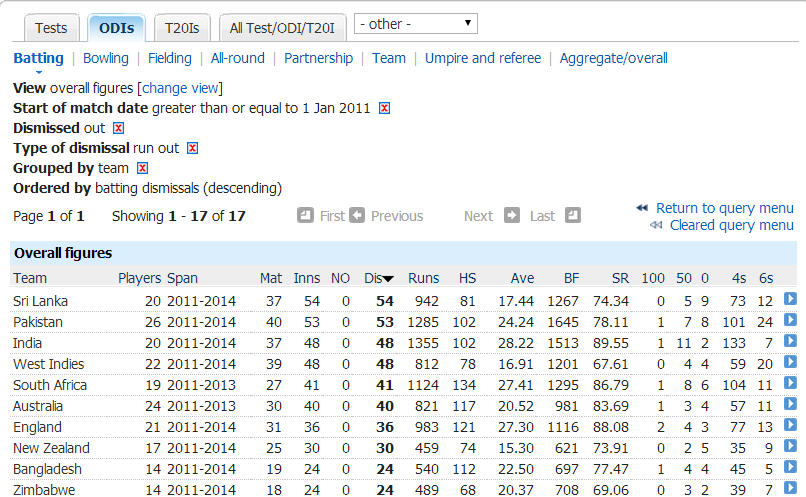This screenshot has width=806, height=497.
Task: Click the blue arrow icon for India row
Action: [x=790, y=342]
